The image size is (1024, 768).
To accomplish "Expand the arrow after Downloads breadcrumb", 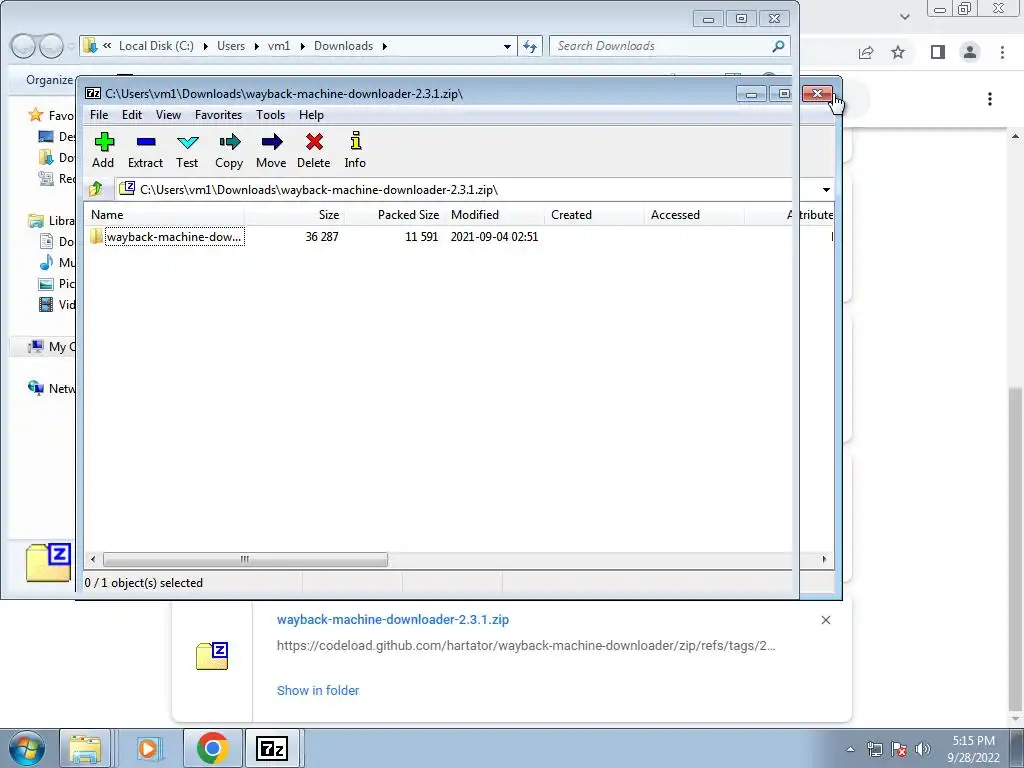I will coord(385,46).
